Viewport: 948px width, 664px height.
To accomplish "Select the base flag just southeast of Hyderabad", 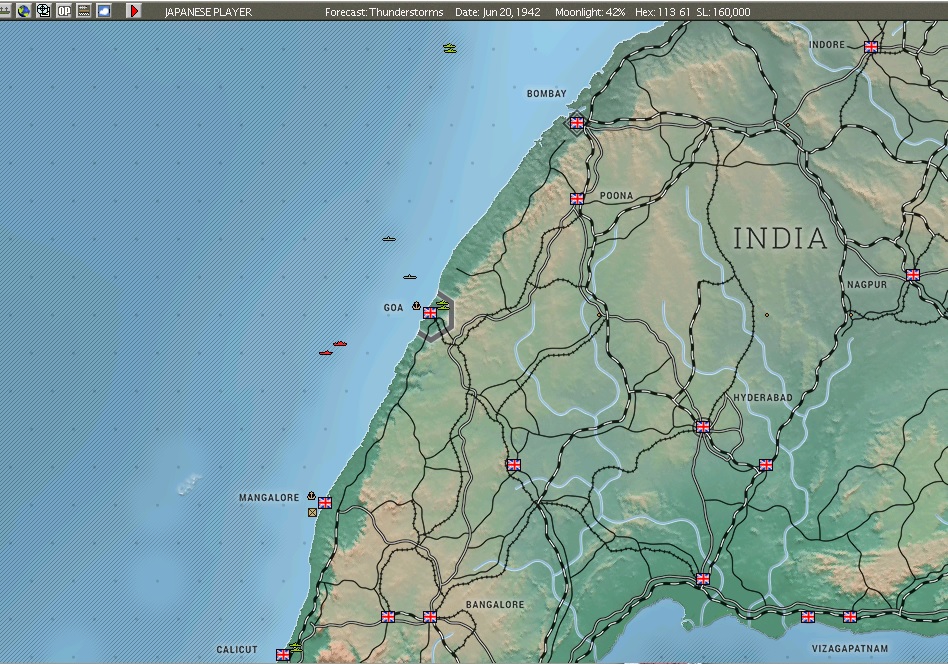I will pos(765,464).
